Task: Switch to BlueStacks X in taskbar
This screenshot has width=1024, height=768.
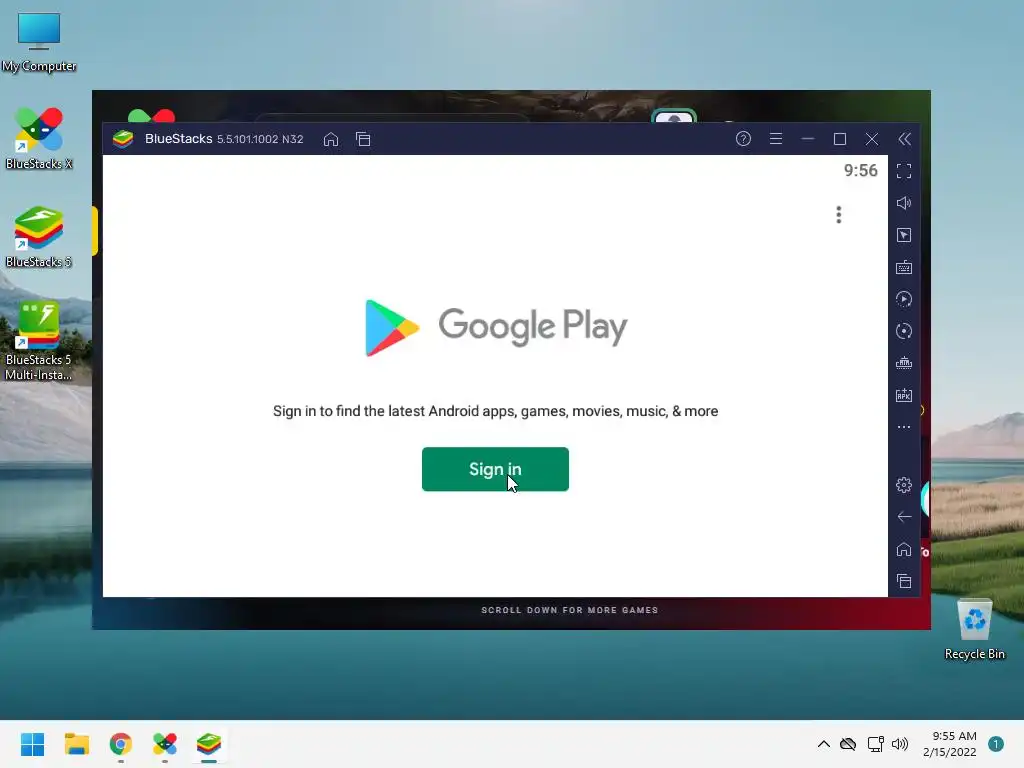Action: [x=165, y=744]
